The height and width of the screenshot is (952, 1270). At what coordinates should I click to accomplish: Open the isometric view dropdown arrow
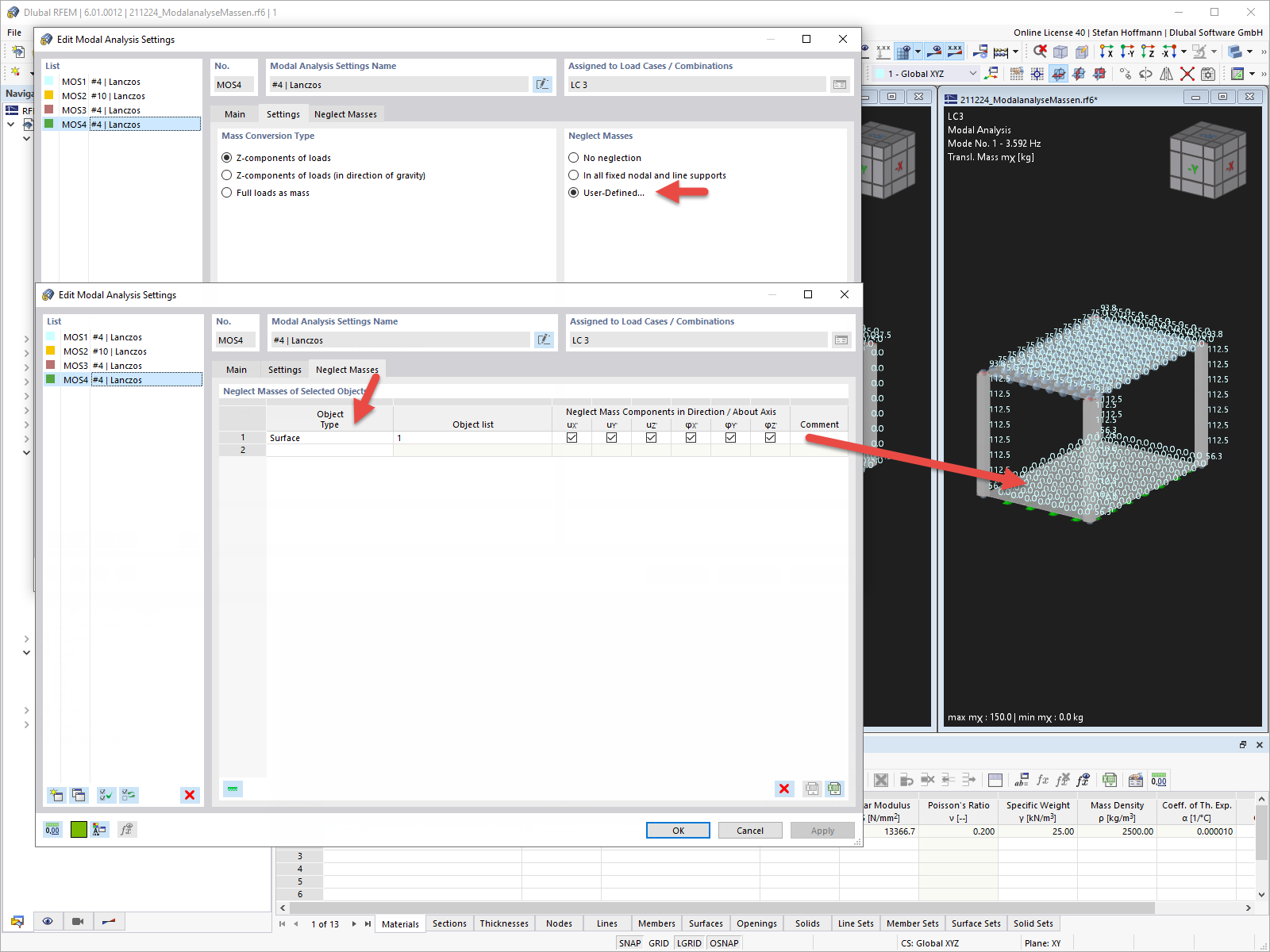click(1251, 51)
